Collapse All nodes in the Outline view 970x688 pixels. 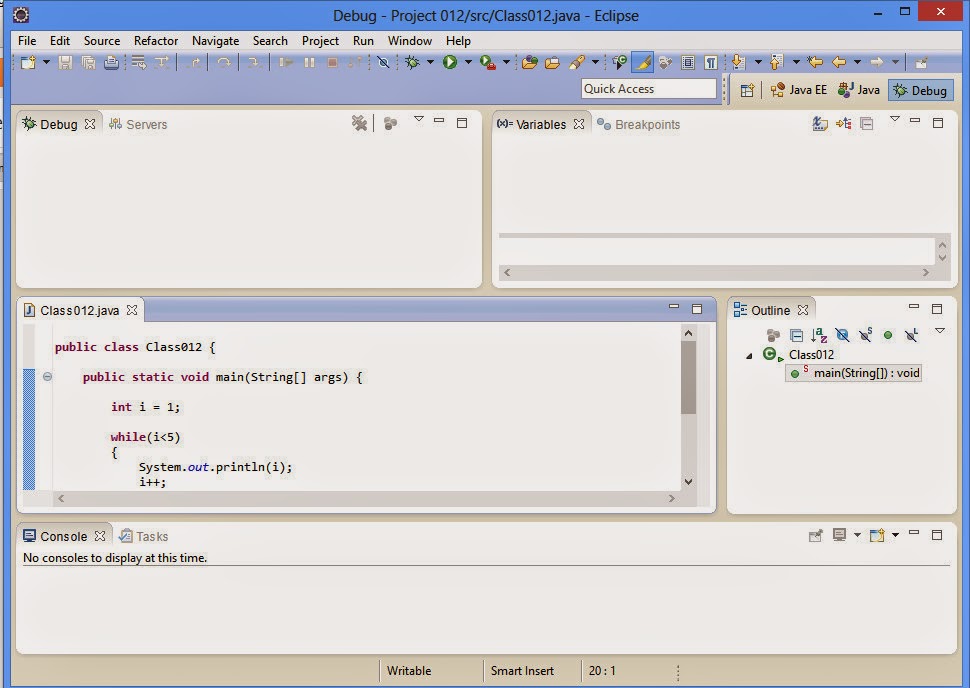coord(798,334)
